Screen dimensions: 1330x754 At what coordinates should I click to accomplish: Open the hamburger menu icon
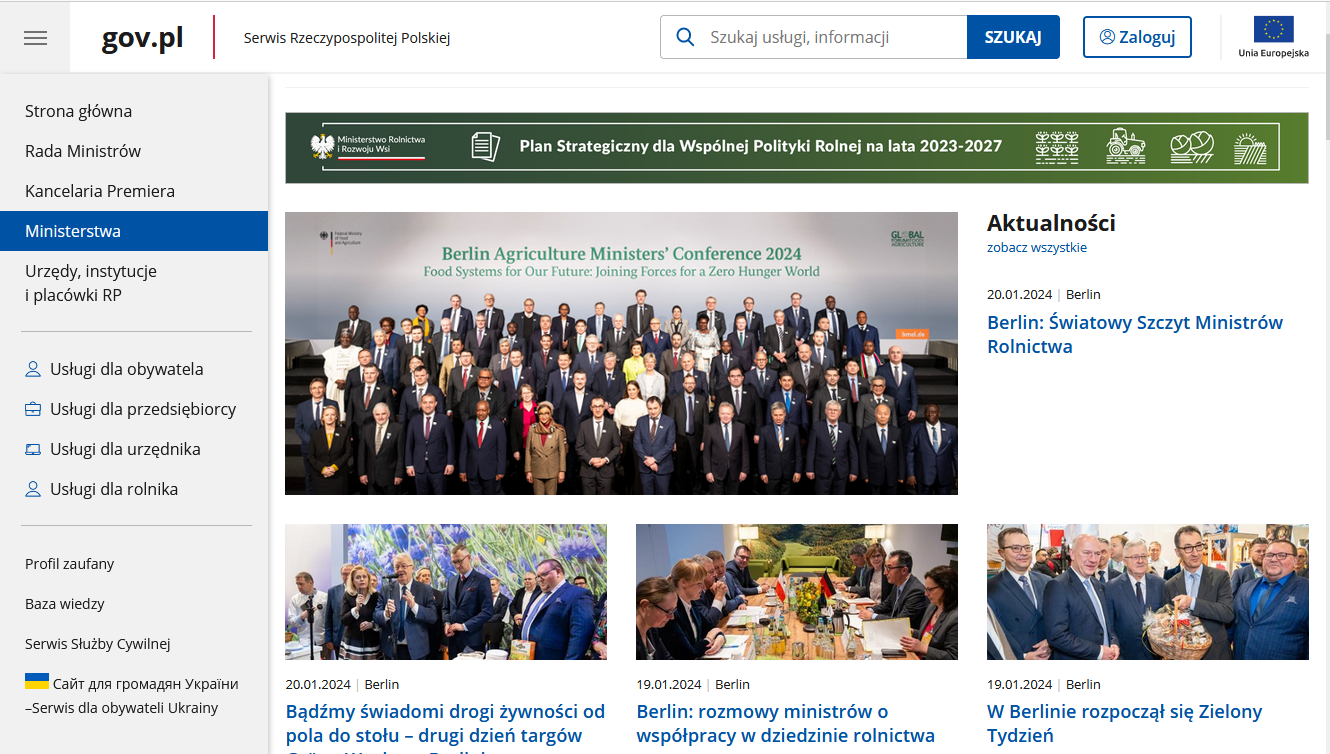[x=35, y=38]
